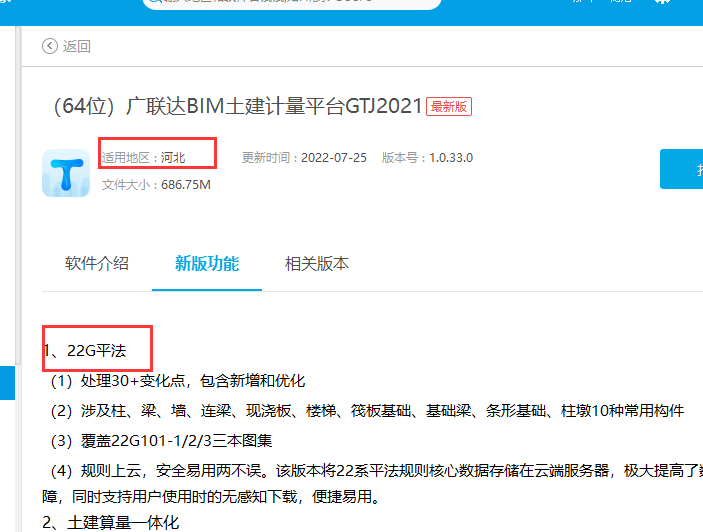This screenshot has height=532, width=703.
Task: Click the file size 686.75M
Action: (186, 185)
